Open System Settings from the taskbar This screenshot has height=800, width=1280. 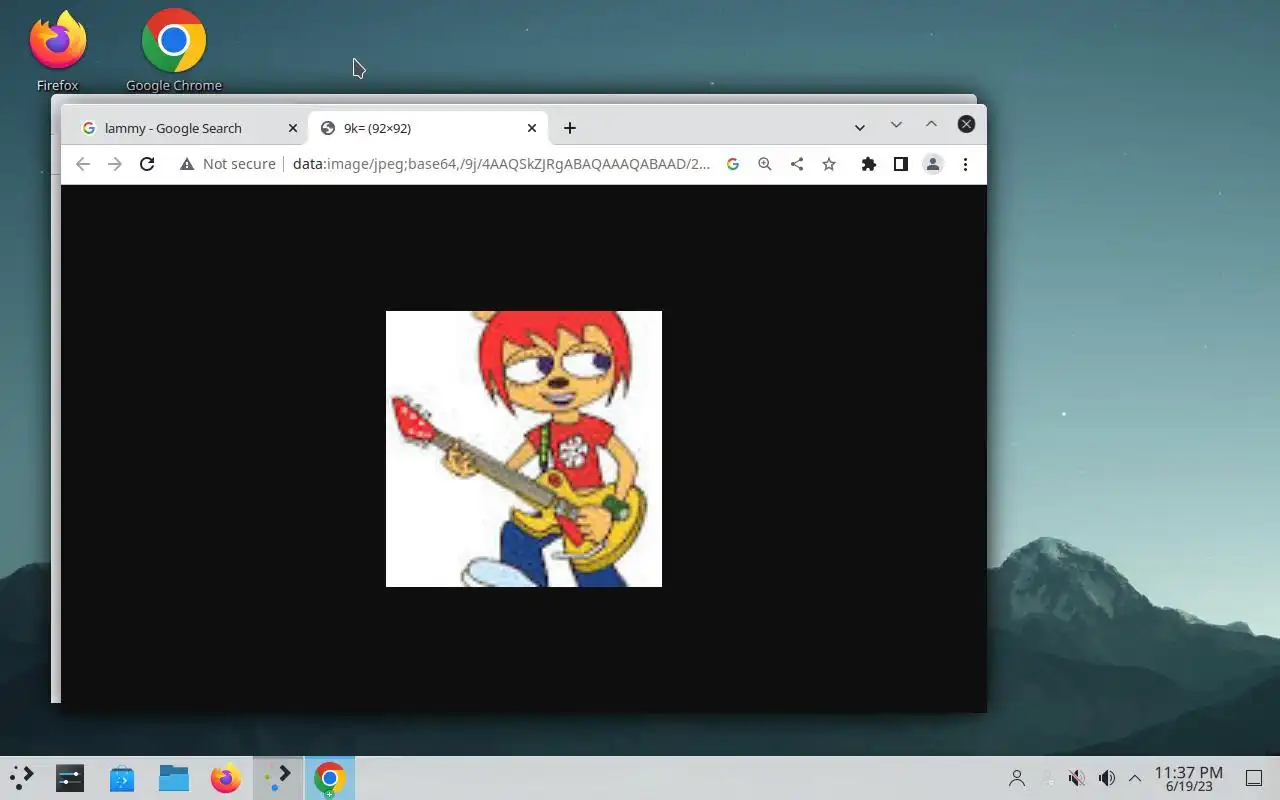(x=70, y=777)
